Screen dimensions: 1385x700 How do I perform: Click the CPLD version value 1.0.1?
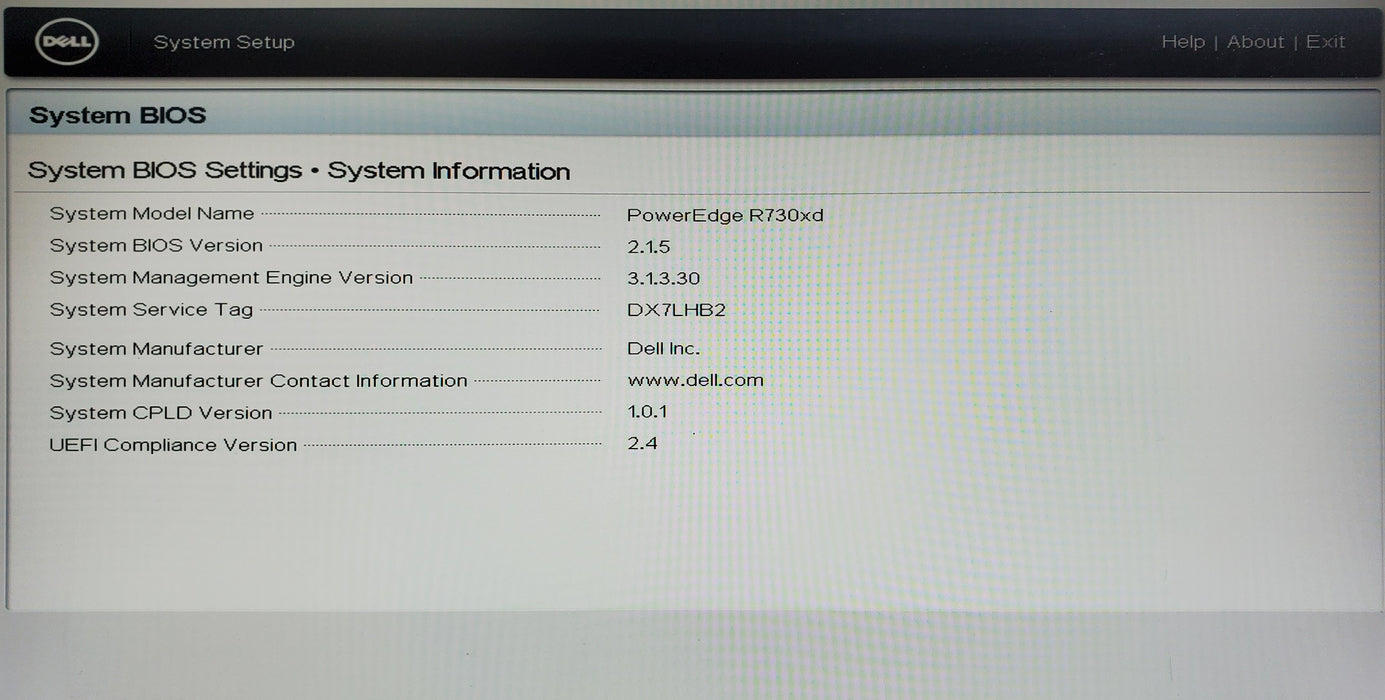[x=647, y=411]
